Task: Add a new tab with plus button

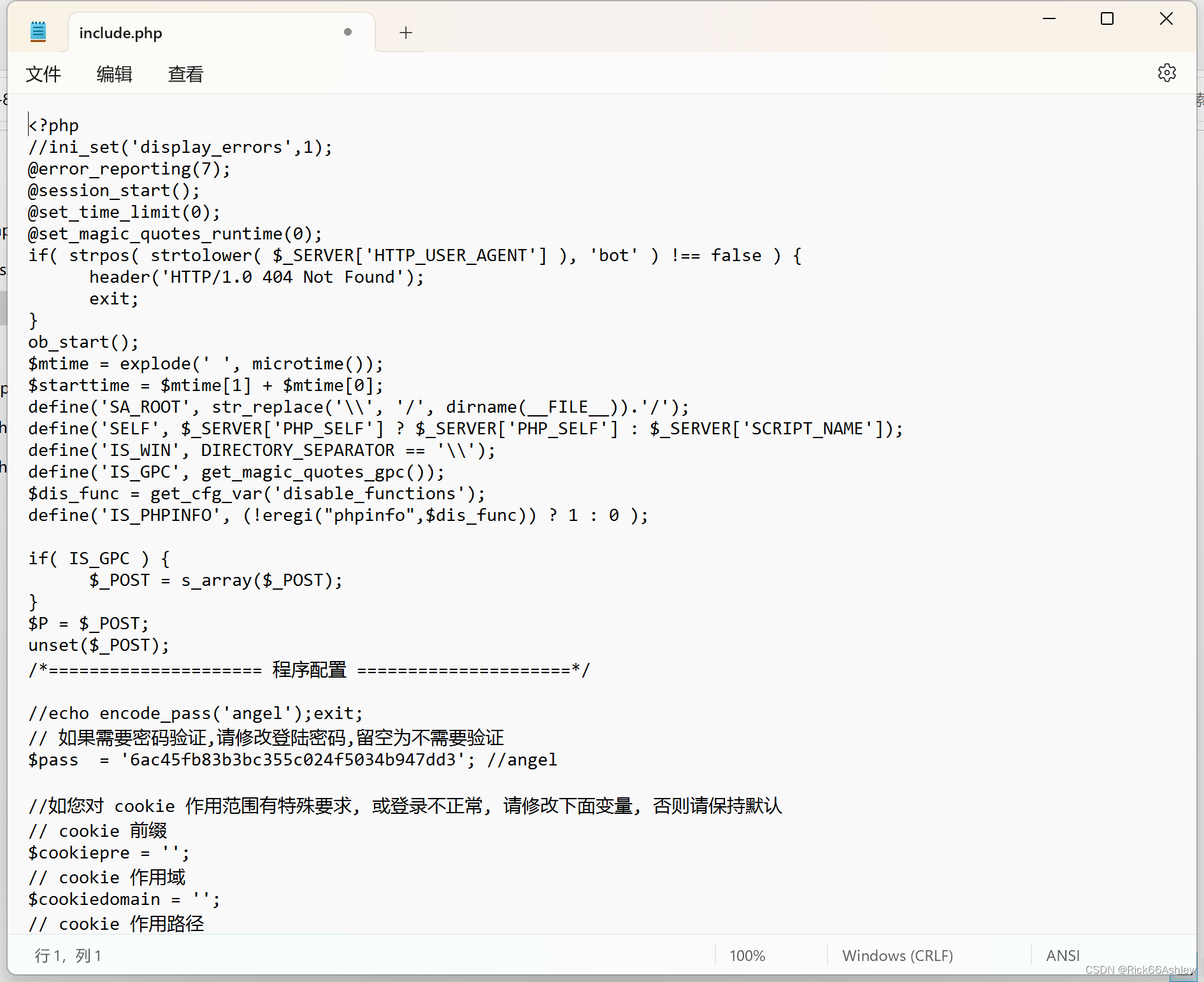Action: pyautogui.click(x=406, y=32)
